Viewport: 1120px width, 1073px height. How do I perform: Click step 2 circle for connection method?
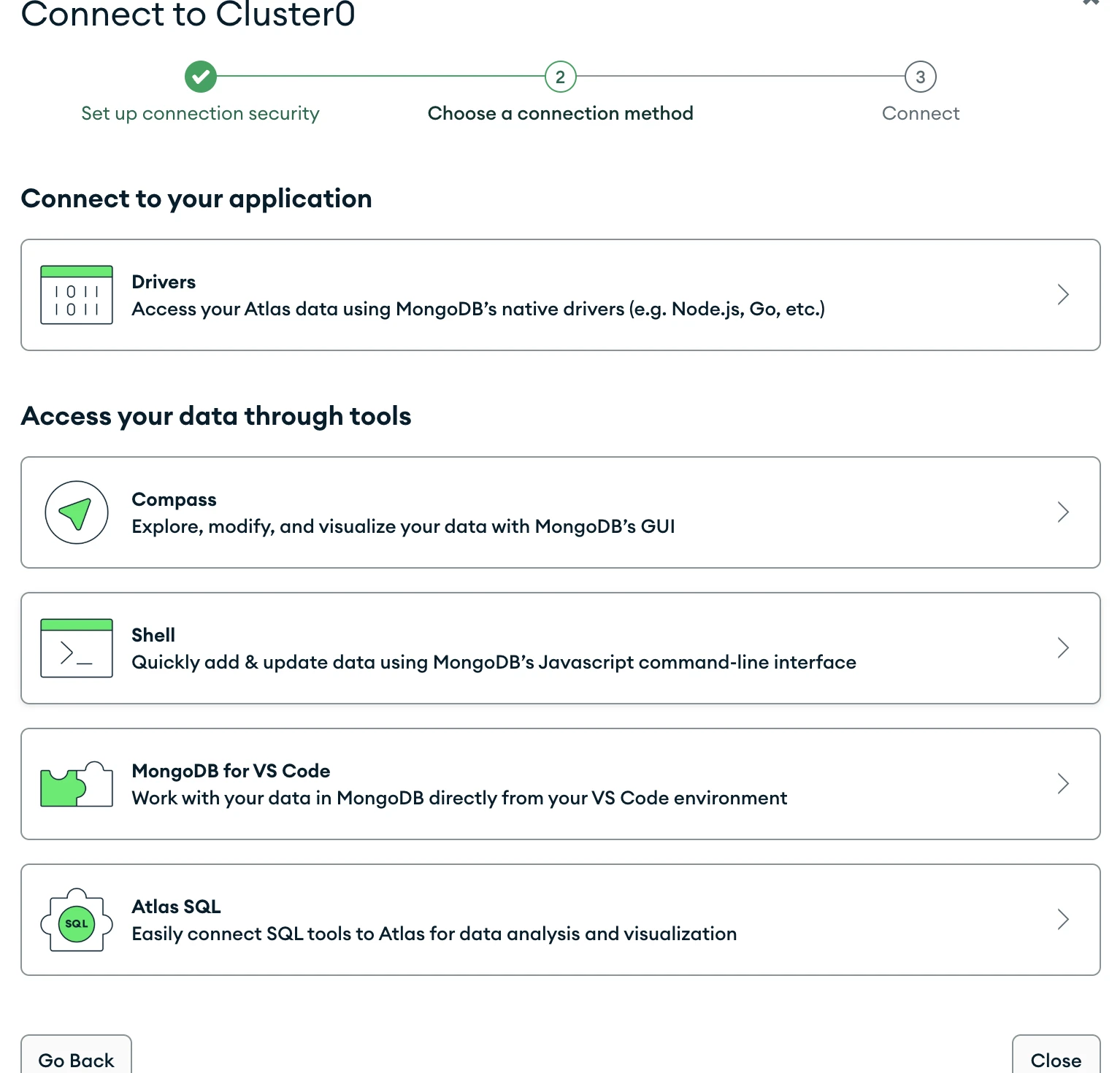coord(560,76)
